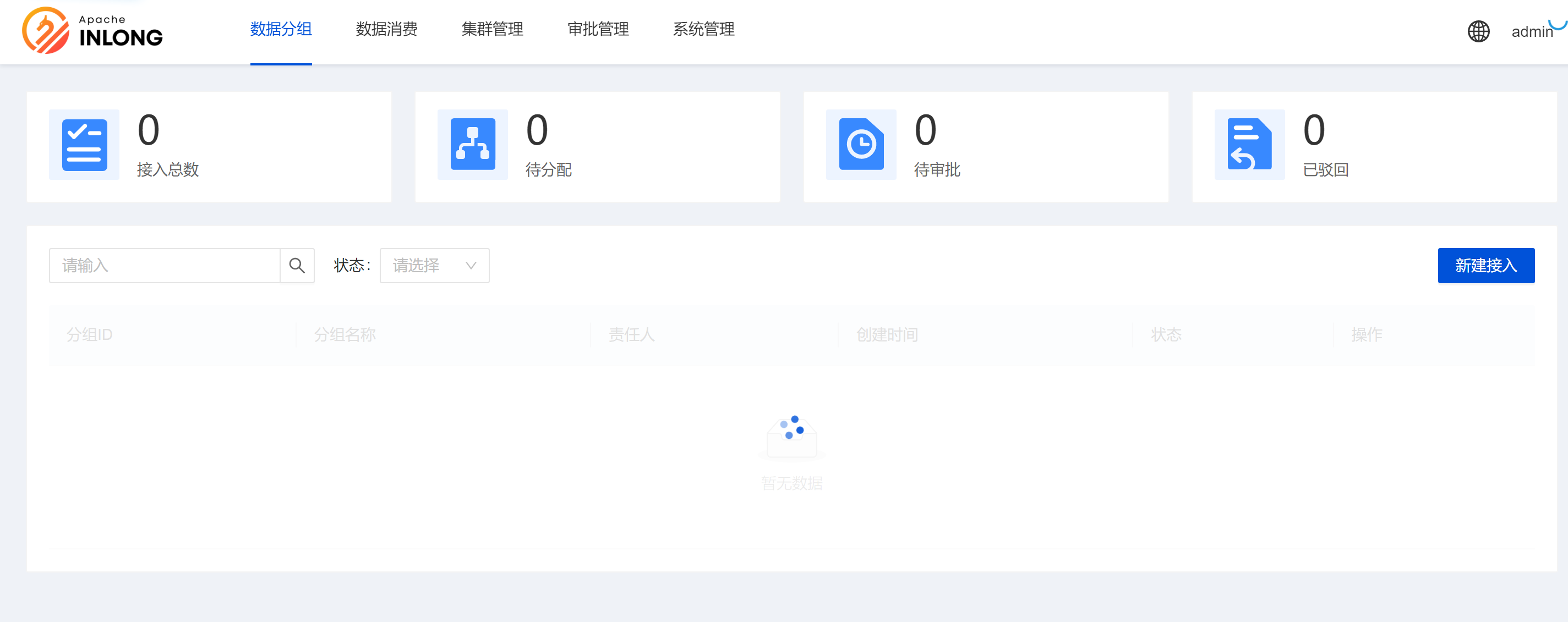Image resolution: width=1568 pixels, height=622 pixels.
Task: Focus the 请输入 search input field
Action: tap(165, 266)
